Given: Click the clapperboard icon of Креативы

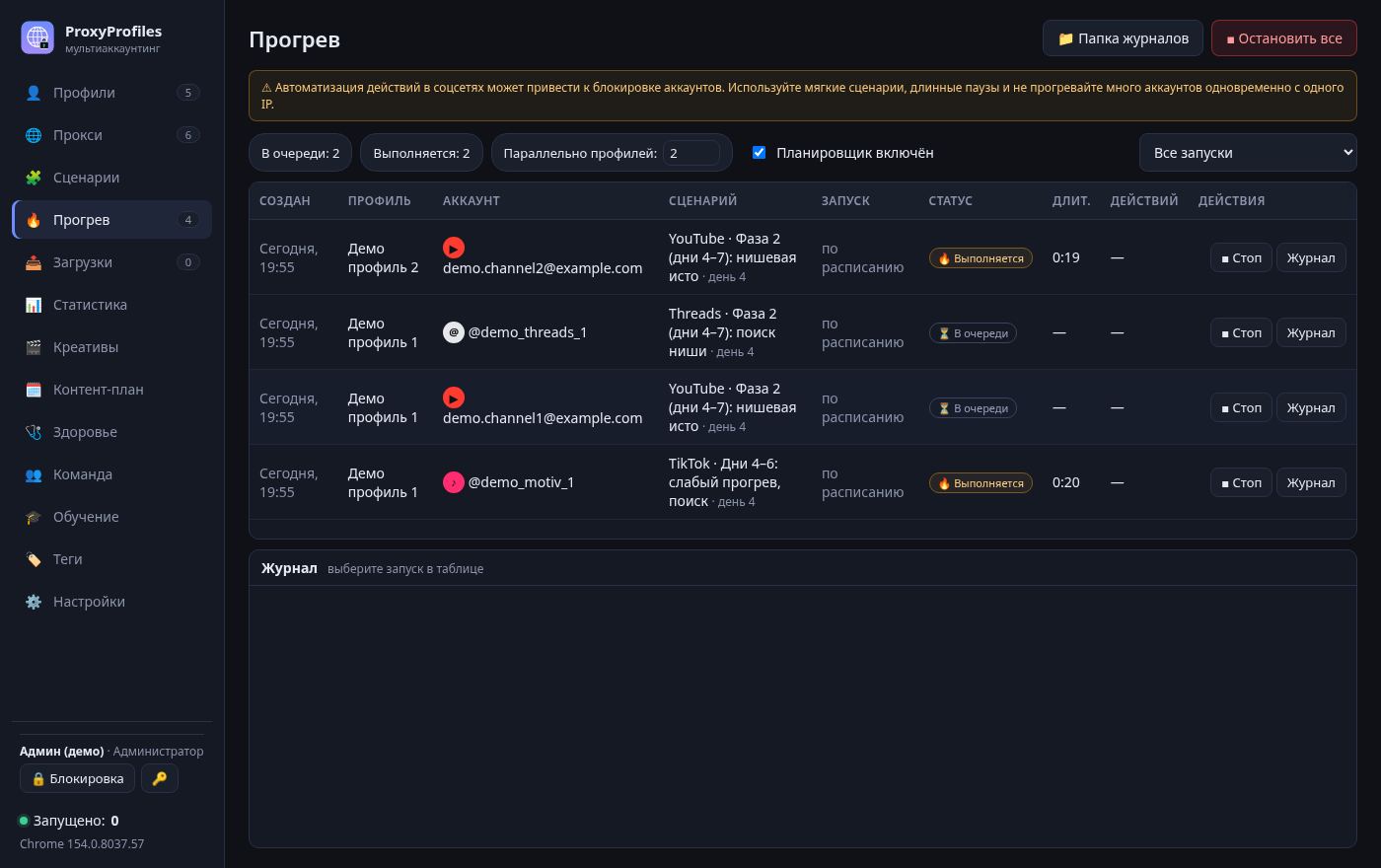Looking at the screenshot, I should [34, 347].
